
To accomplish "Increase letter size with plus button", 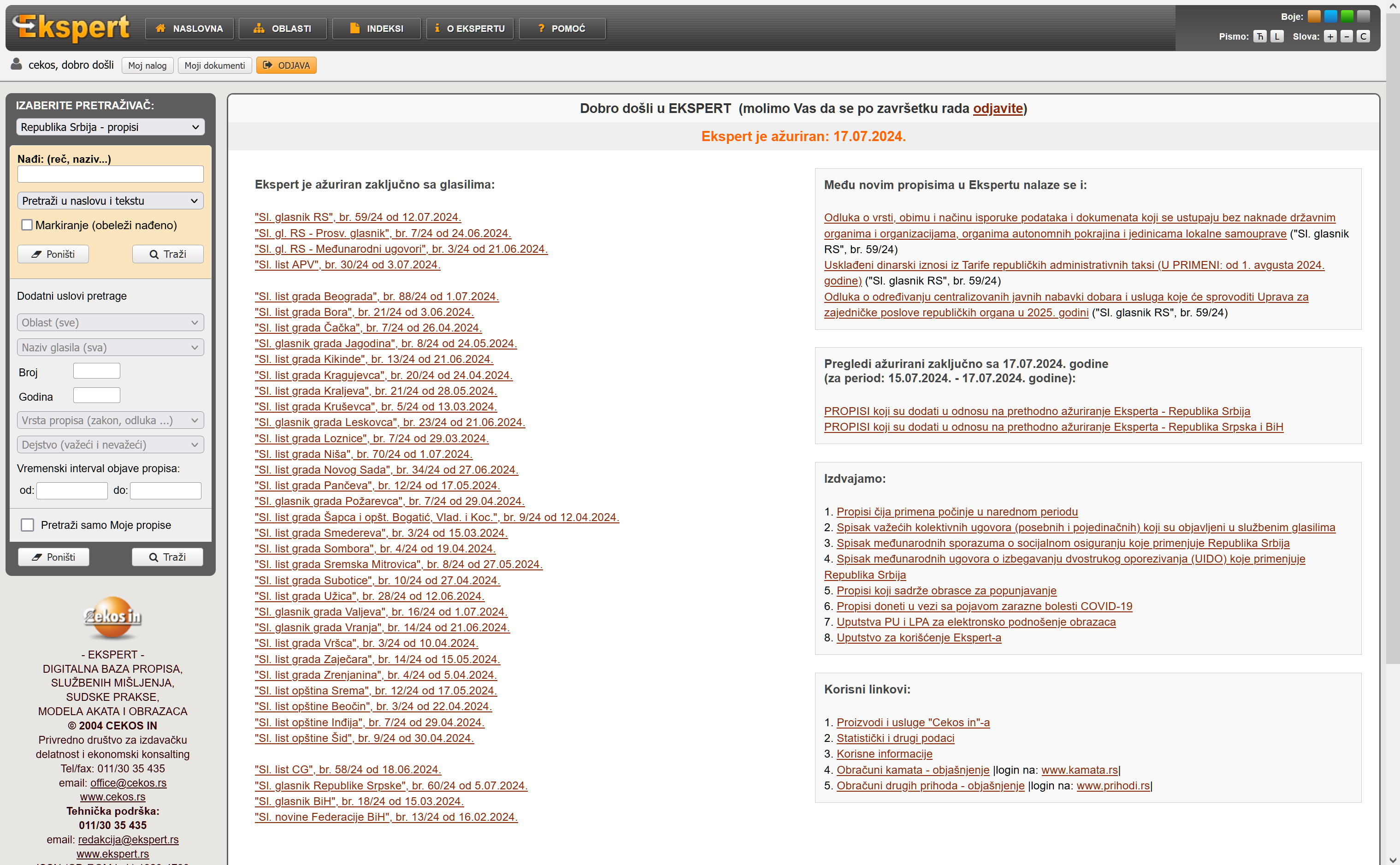I will click(1330, 36).
